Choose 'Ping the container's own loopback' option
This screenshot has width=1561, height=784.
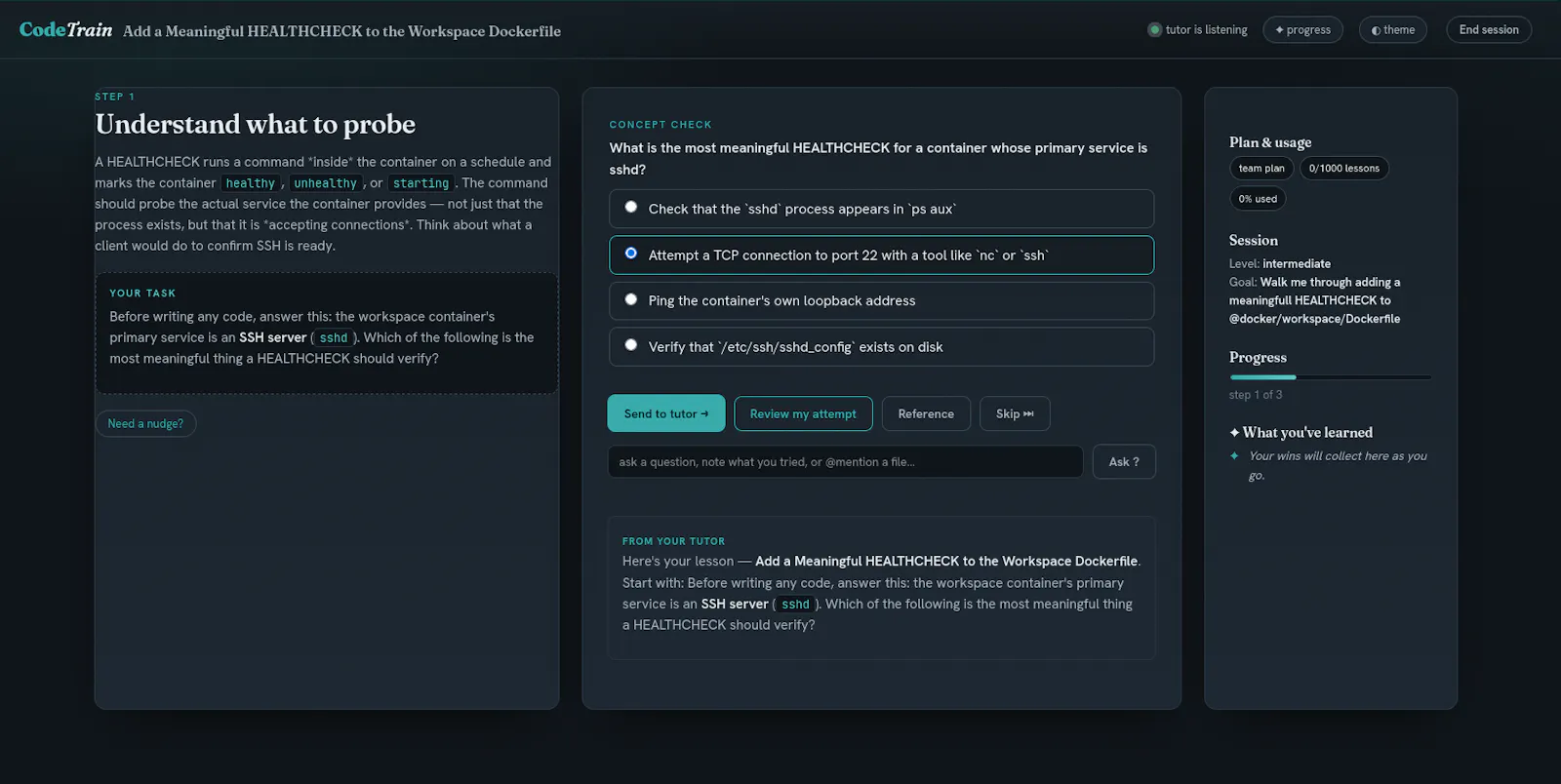tap(881, 300)
